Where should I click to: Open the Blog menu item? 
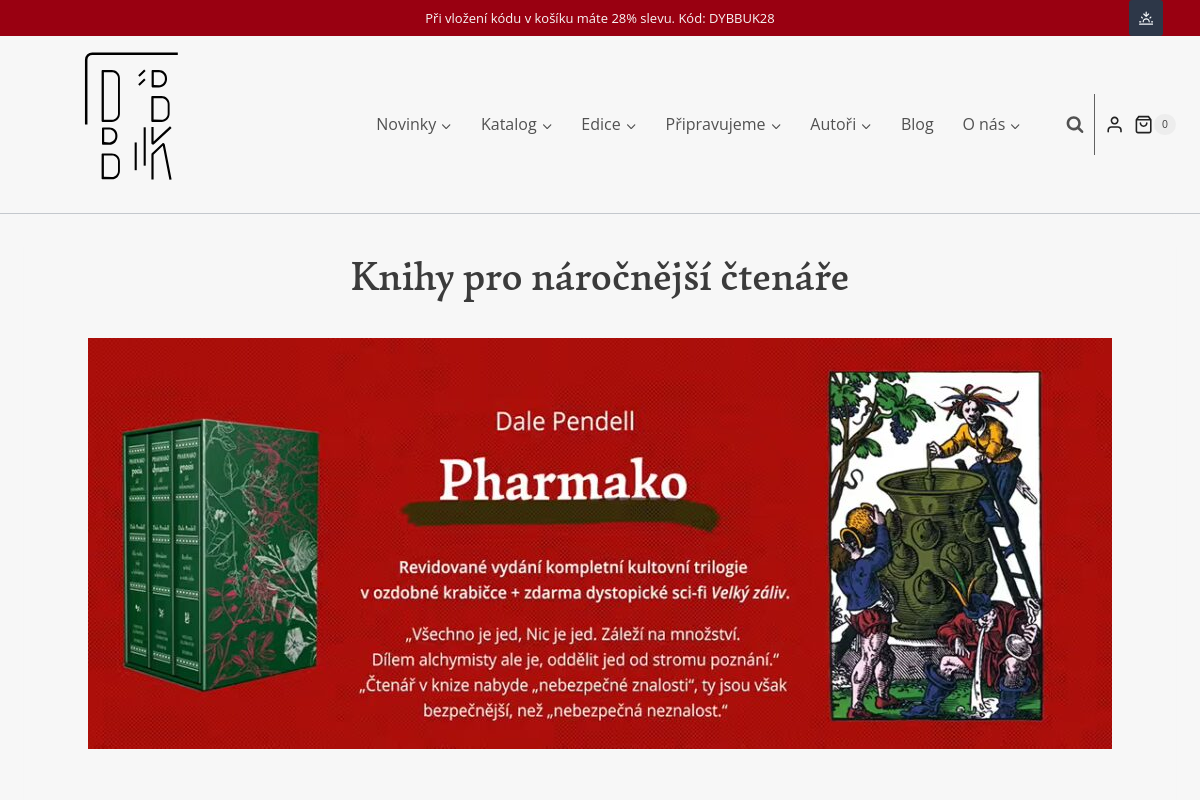pos(917,124)
